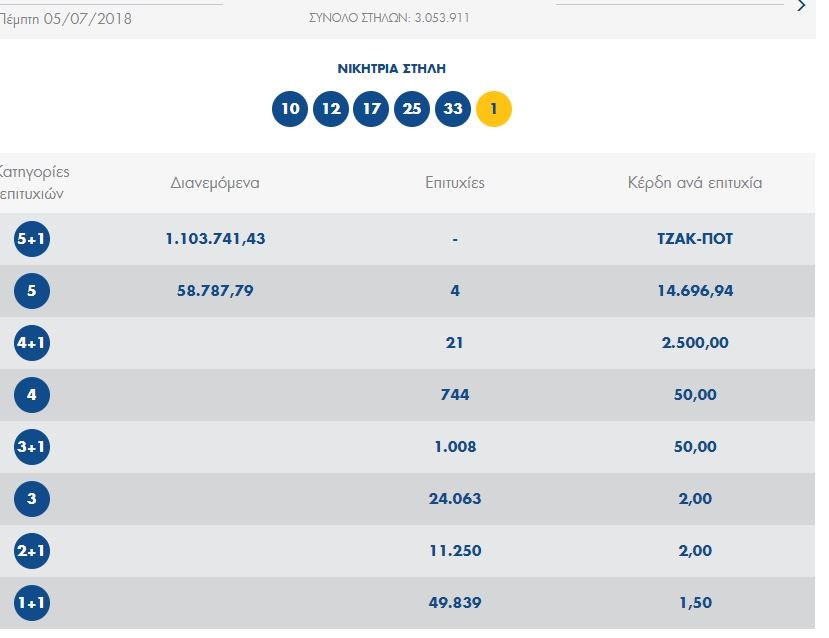Click the yellow Joker number 1 ball

click(x=494, y=109)
